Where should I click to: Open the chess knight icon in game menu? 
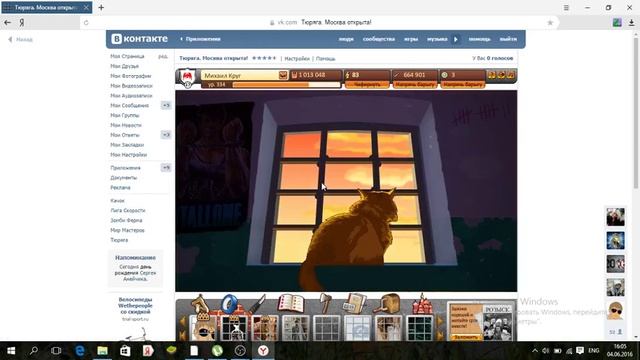pos(200,304)
